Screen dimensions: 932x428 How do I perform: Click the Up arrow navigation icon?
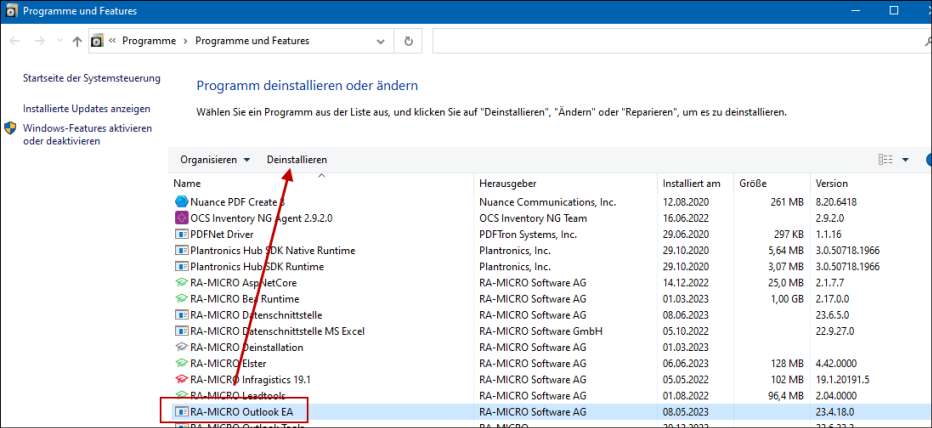77,41
